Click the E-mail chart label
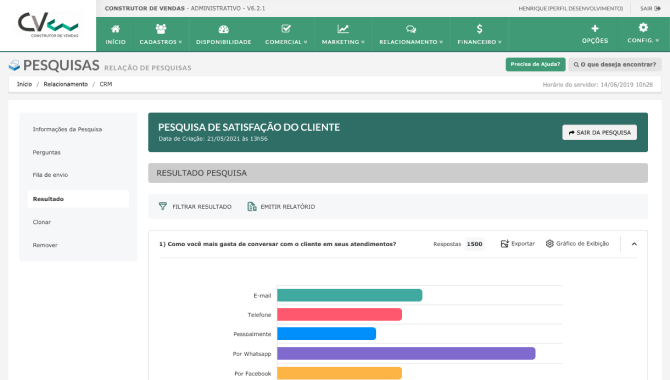 pos(262,295)
